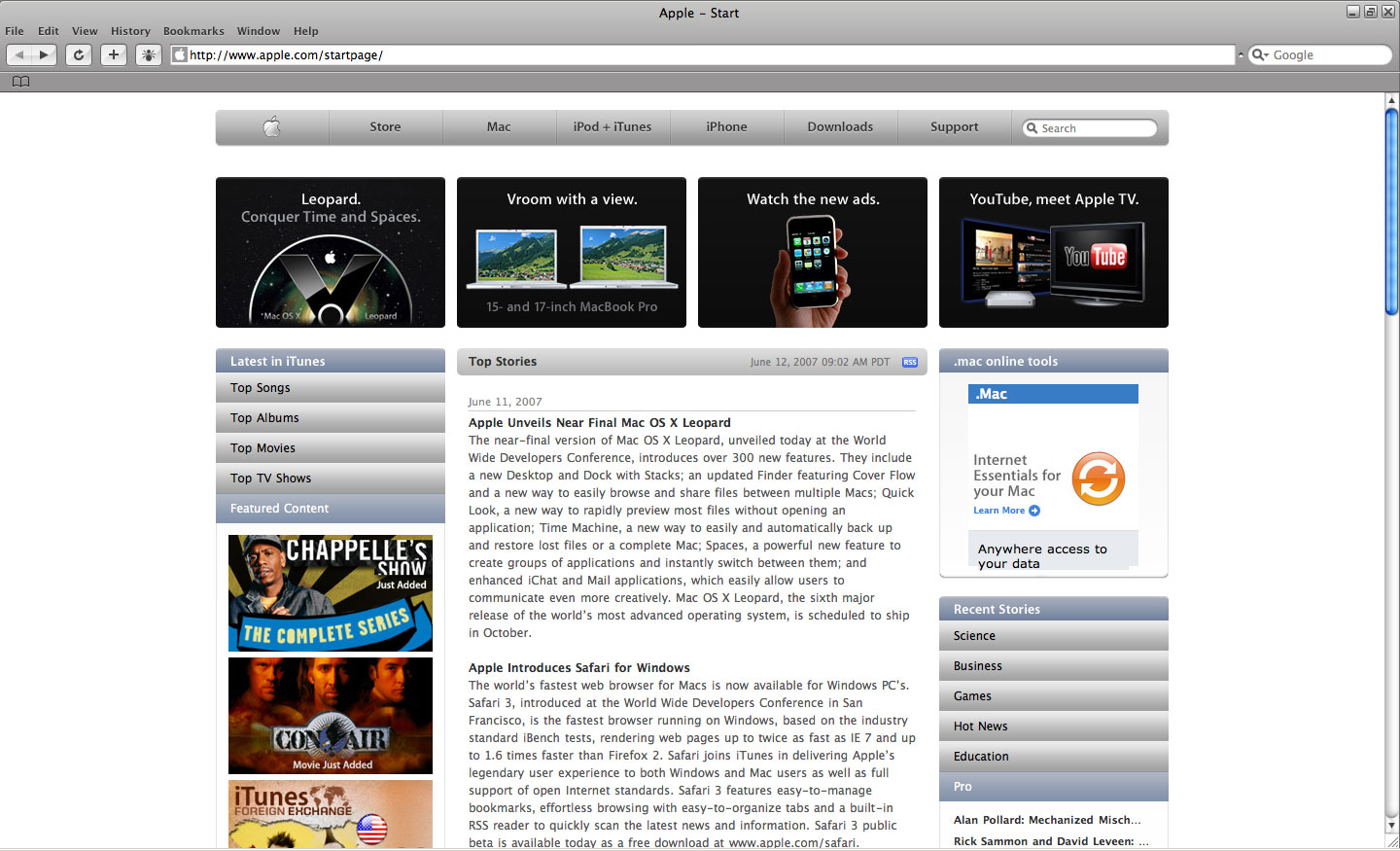Open Apple Unveils Near Final Mac OS X Leopard headline
1400x851 pixels.
pos(600,423)
